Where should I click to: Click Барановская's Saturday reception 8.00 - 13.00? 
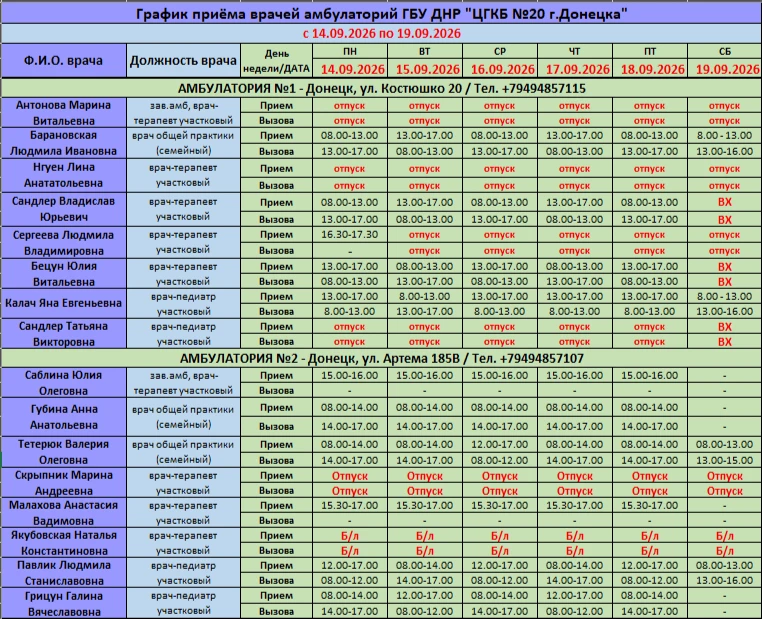pyautogui.click(x=724, y=136)
